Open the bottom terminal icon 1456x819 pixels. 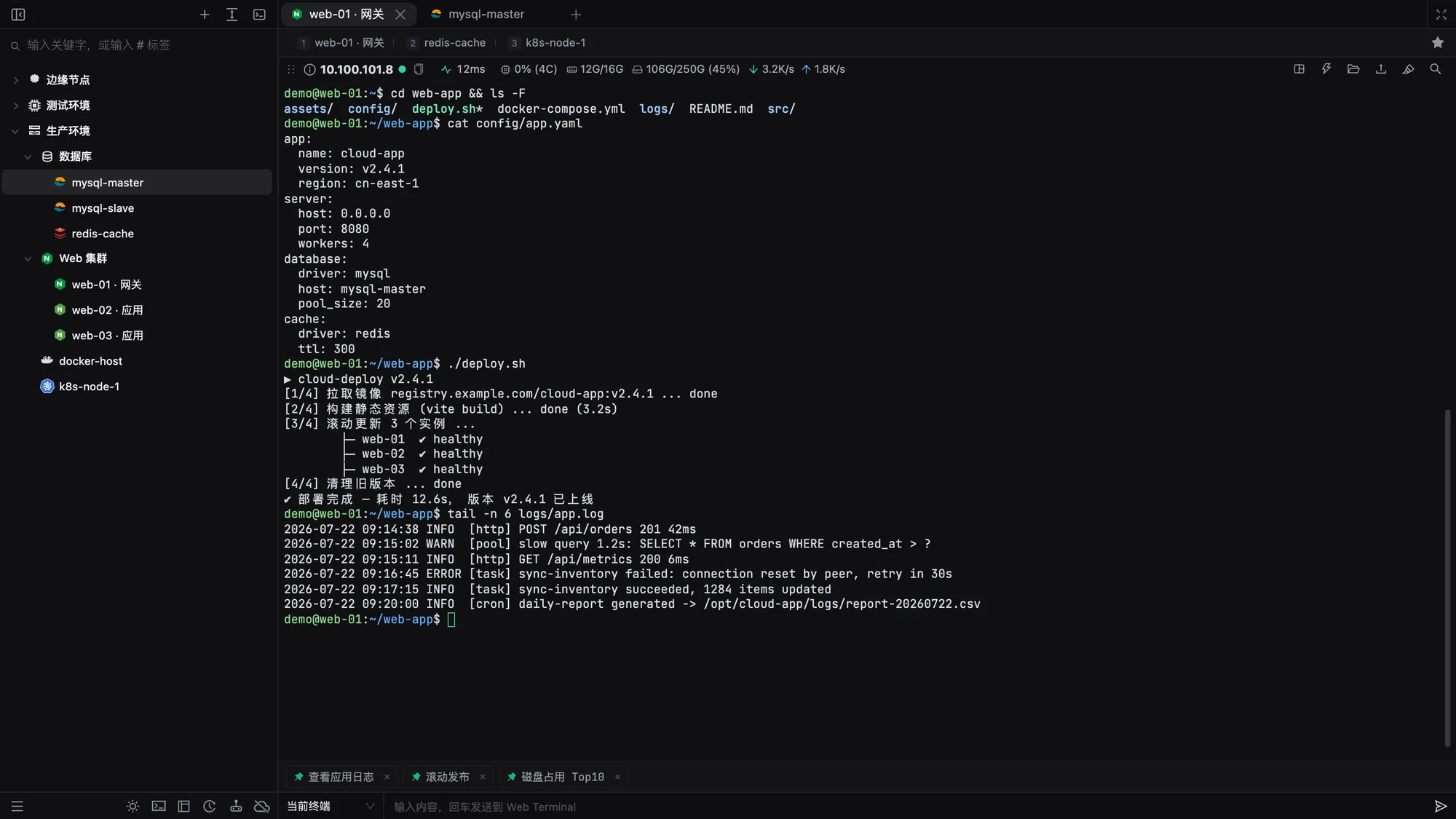click(158, 806)
